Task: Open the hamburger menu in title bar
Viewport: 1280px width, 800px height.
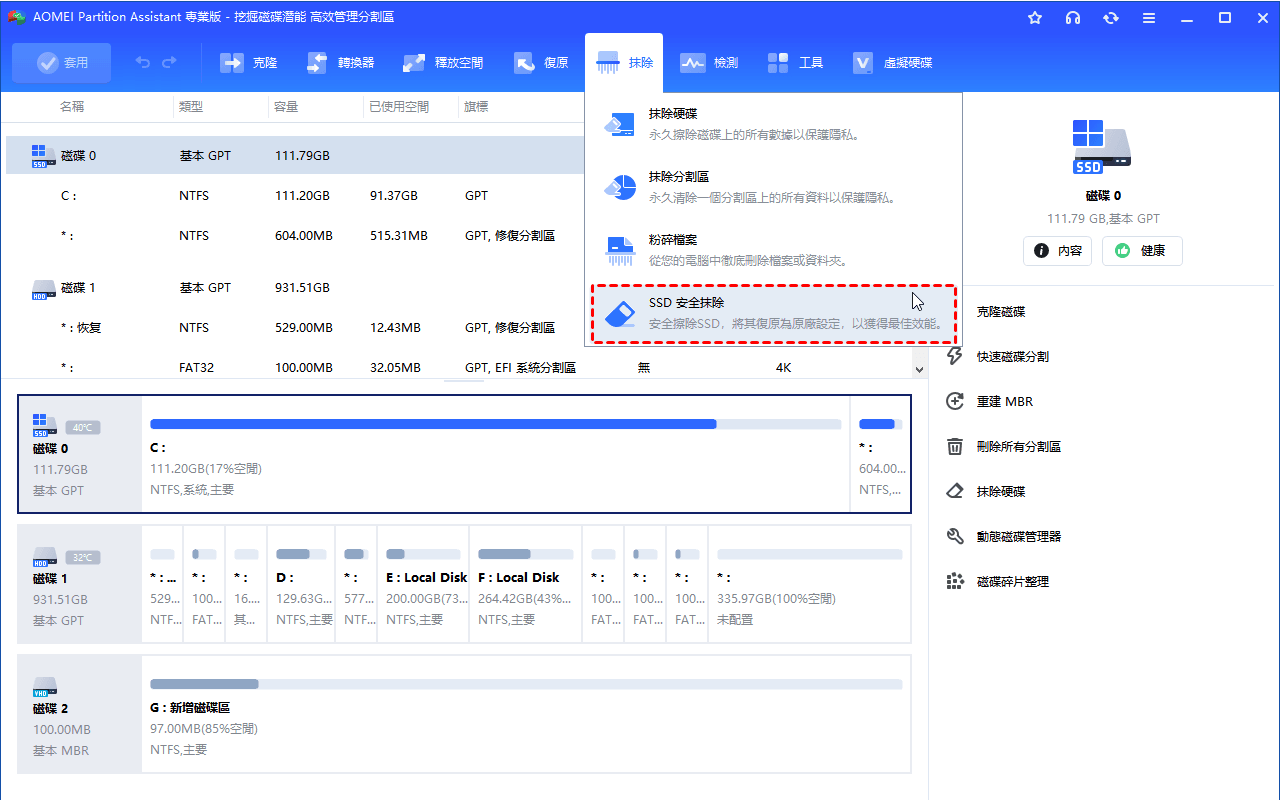Action: pyautogui.click(x=1149, y=18)
